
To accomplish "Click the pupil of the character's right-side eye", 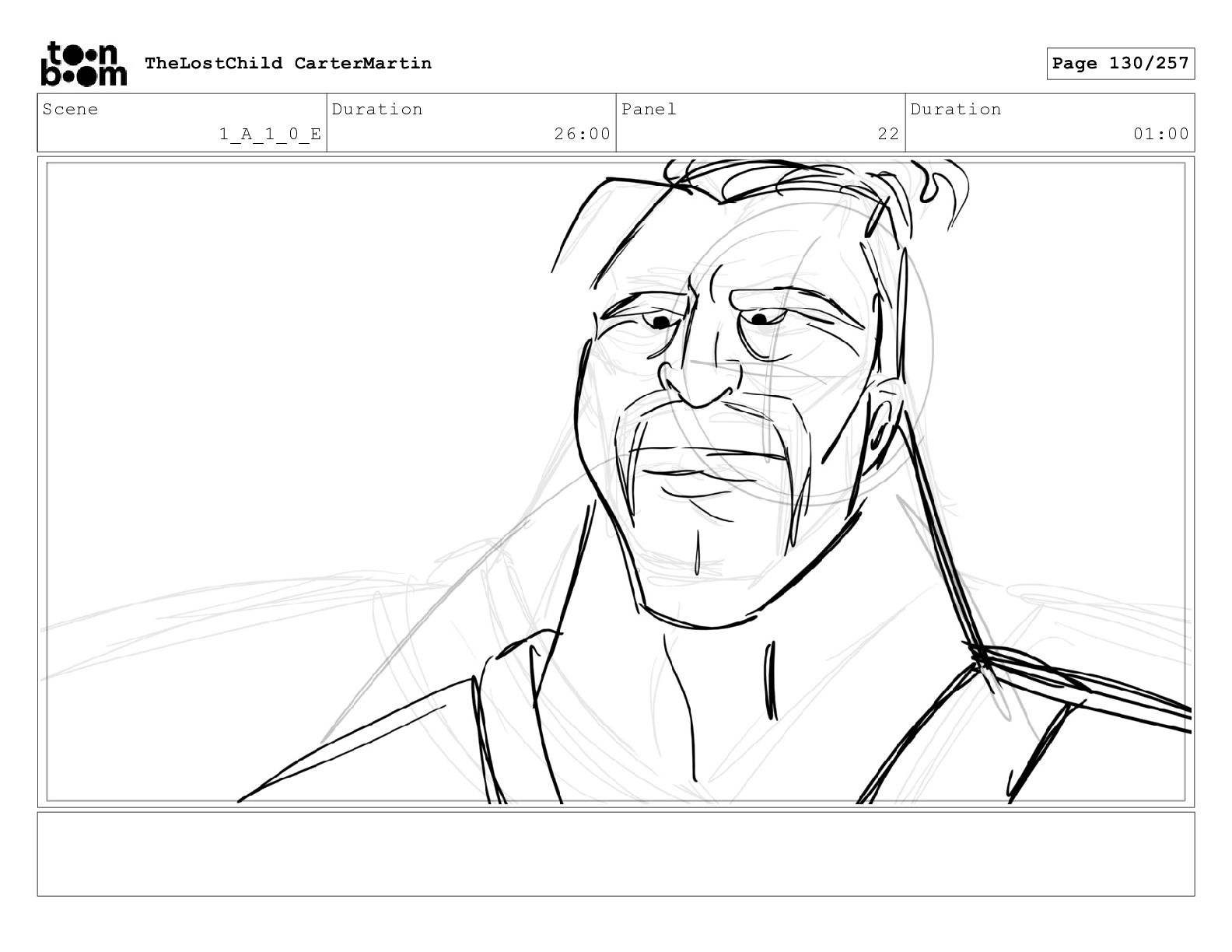I will click(x=759, y=319).
